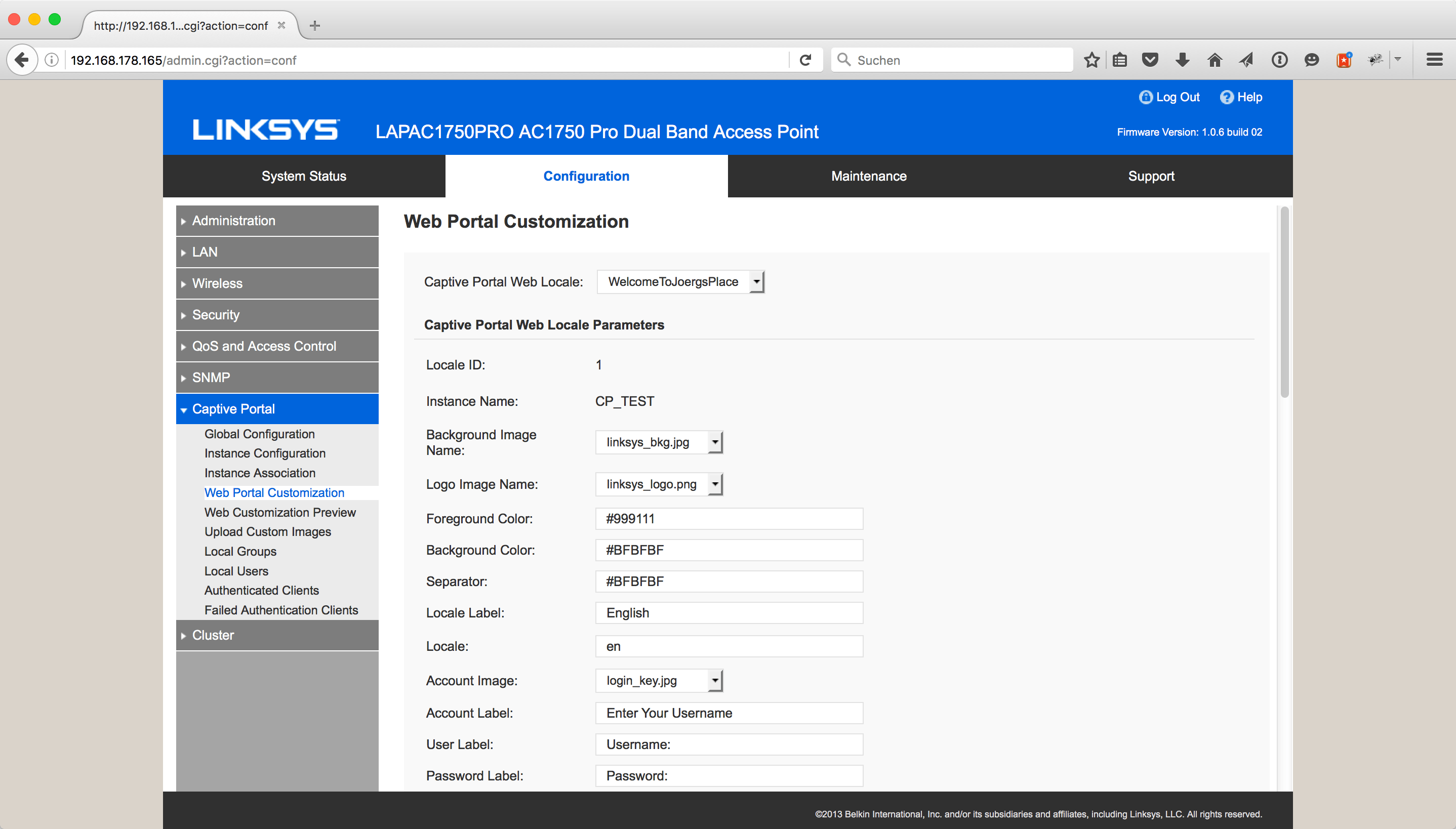Go back using the browser back arrow
1456x829 pixels.
(22, 60)
